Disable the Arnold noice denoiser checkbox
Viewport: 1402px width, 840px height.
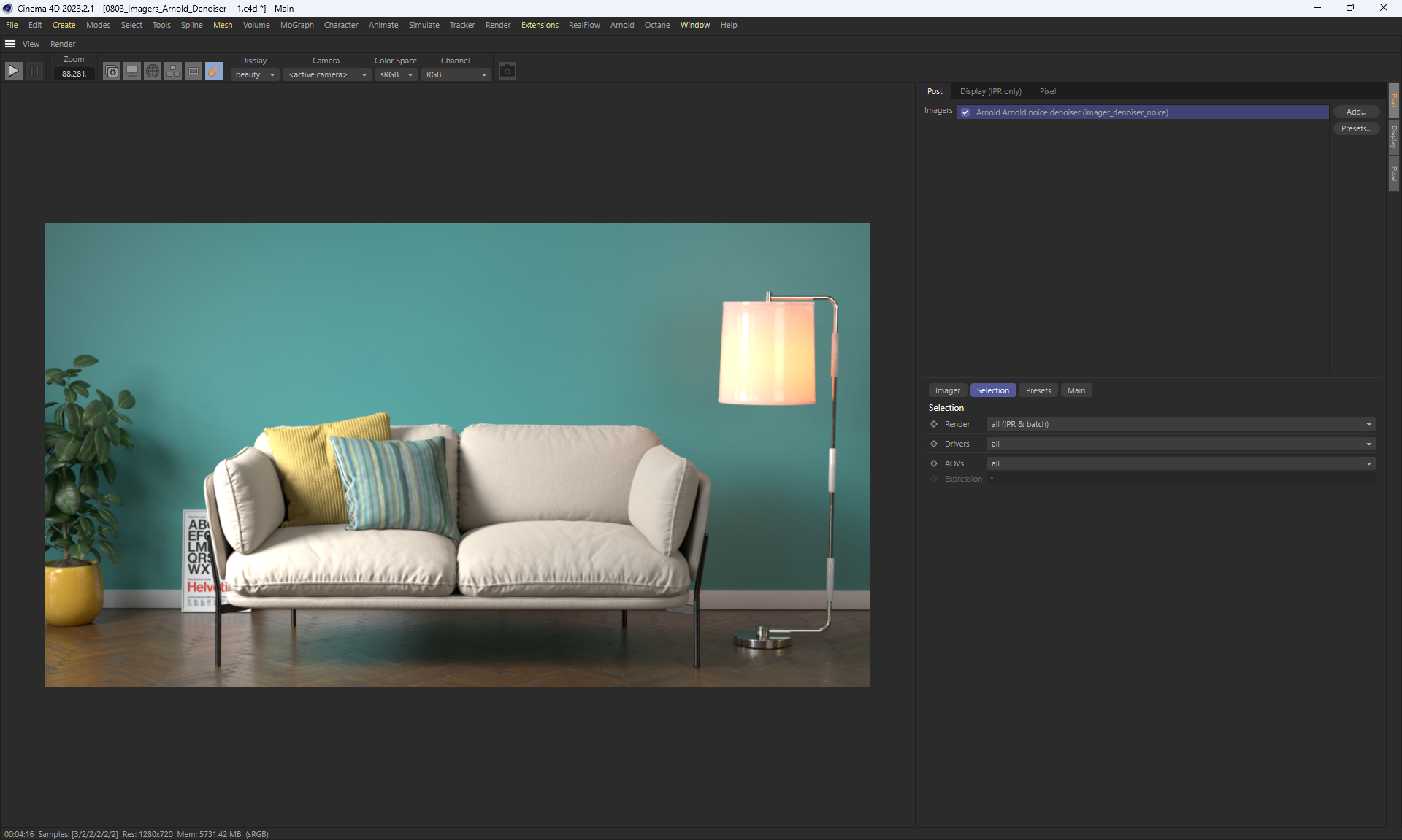(x=965, y=112)
